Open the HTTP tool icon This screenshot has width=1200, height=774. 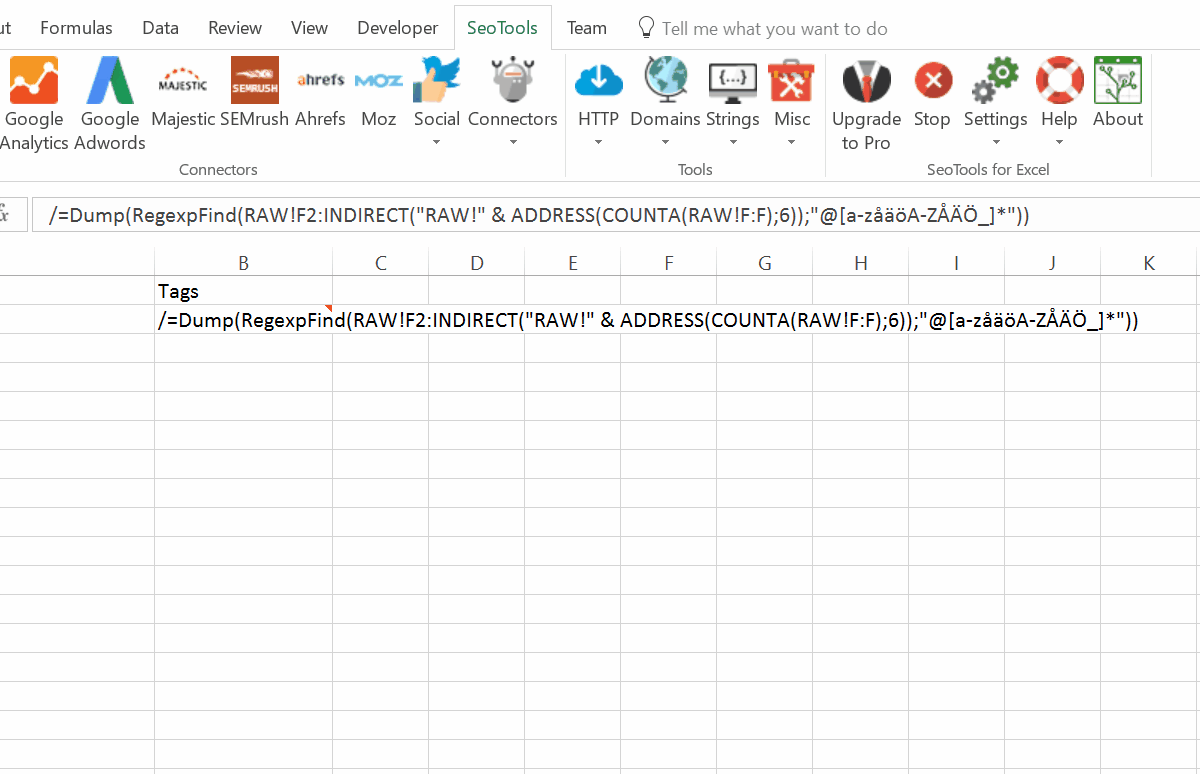pos(598,80)
